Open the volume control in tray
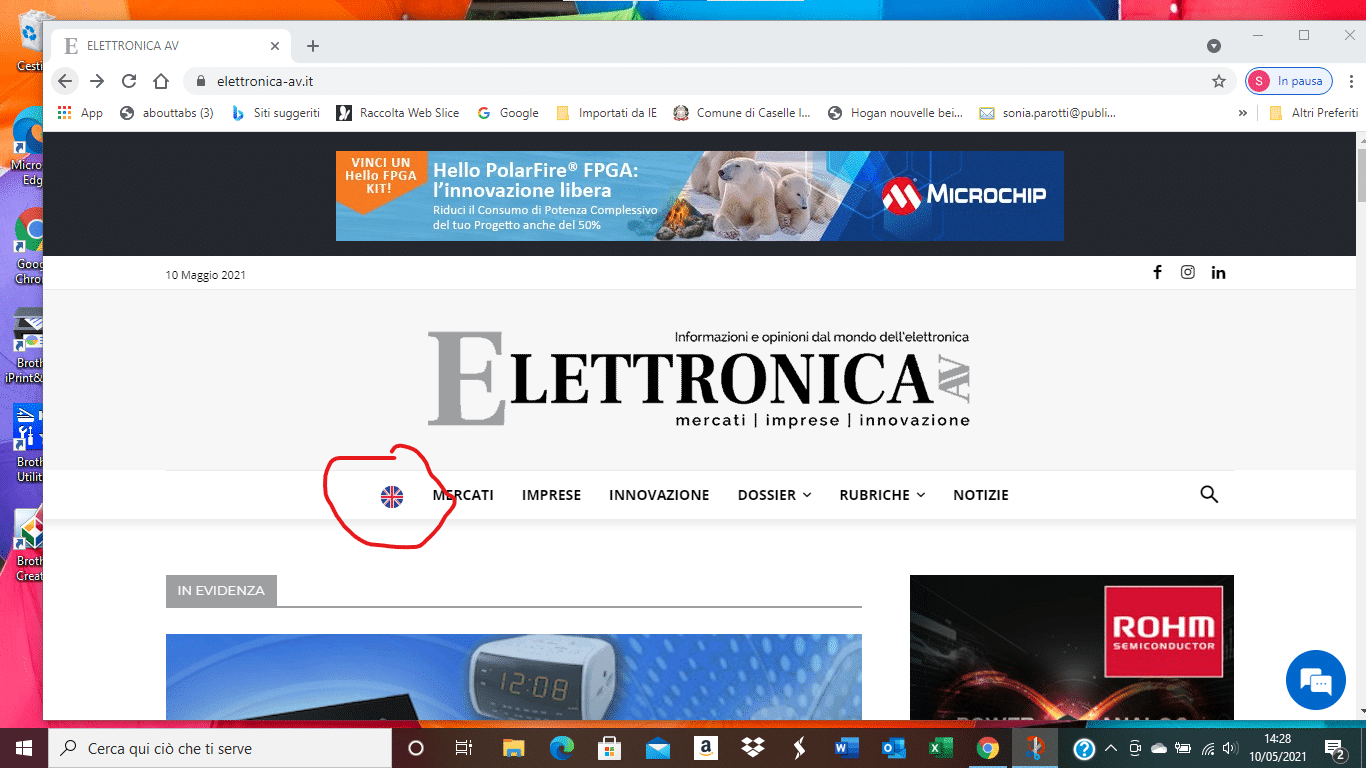 [1231, 748]
